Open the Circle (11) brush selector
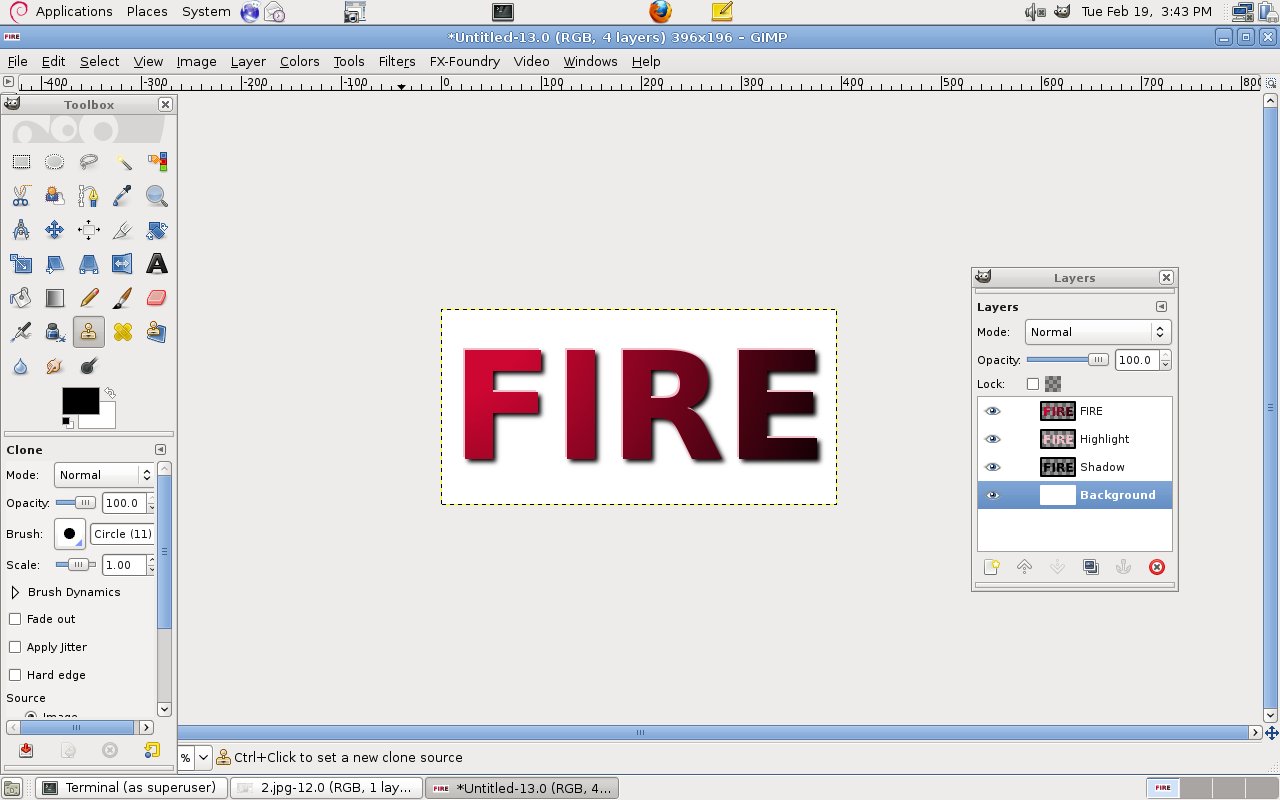Screen dimensions: 1280x800 point(122,533)
